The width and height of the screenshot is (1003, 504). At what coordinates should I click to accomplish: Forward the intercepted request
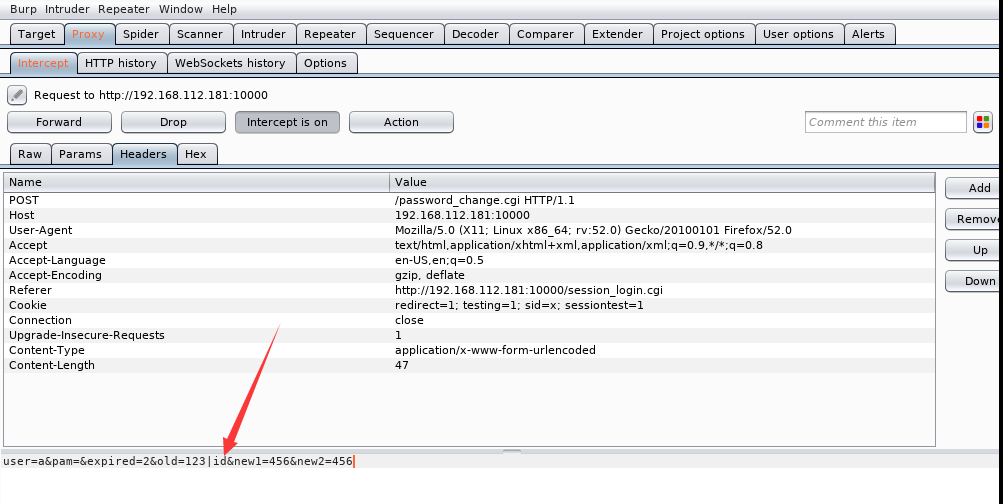[x=59, y=122]
